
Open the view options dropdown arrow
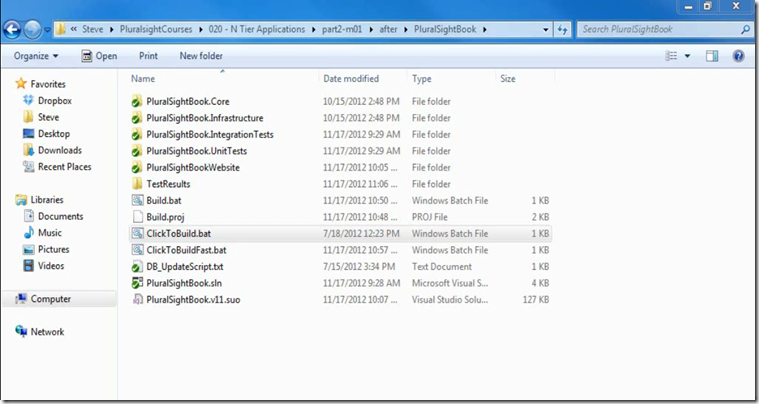click(687, 56)
